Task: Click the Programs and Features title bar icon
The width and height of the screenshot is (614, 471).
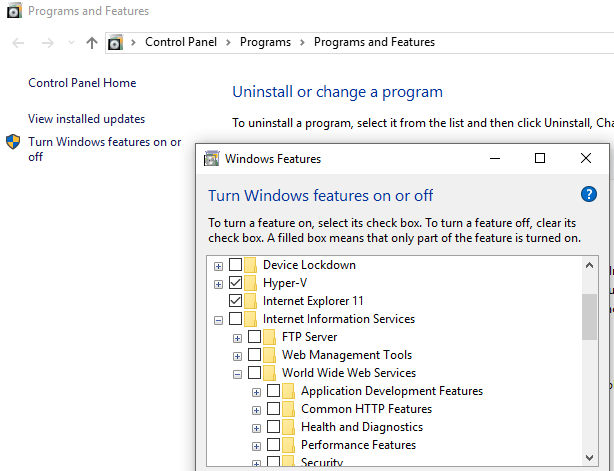Action: (x=14, y=11)
